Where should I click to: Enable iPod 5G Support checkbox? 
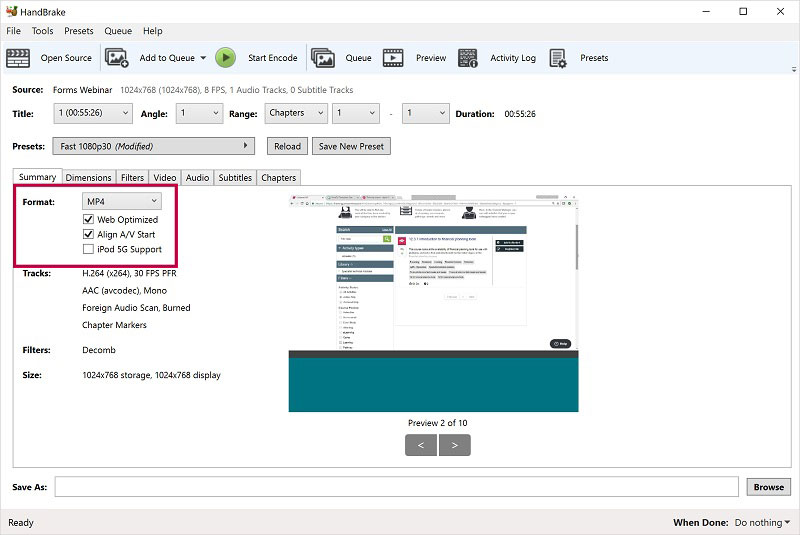(x=89, y=250)
